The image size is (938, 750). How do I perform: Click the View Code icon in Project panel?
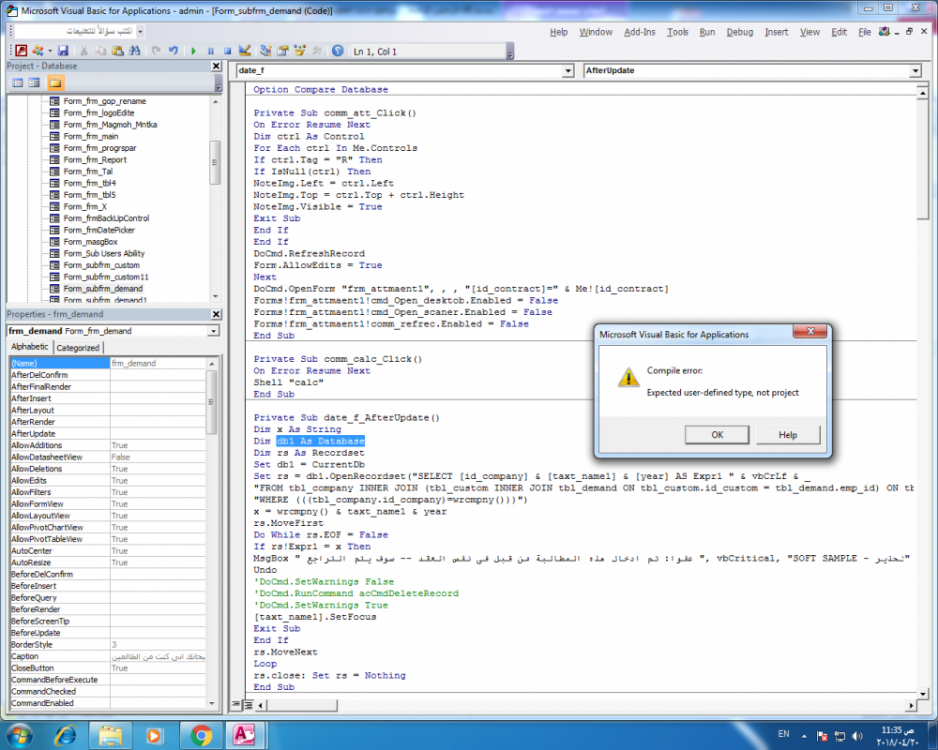18,83
